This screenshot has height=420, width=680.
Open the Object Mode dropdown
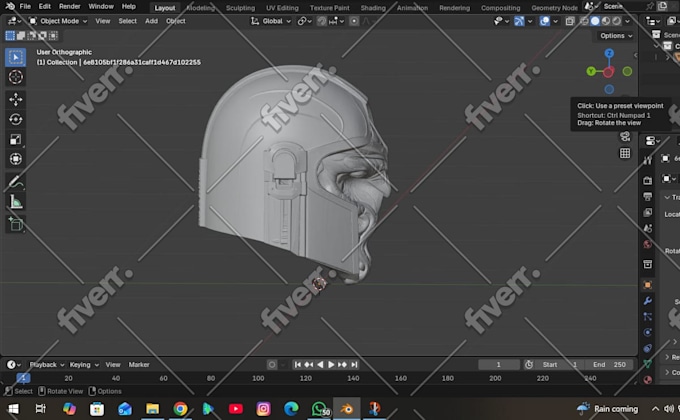58,21
